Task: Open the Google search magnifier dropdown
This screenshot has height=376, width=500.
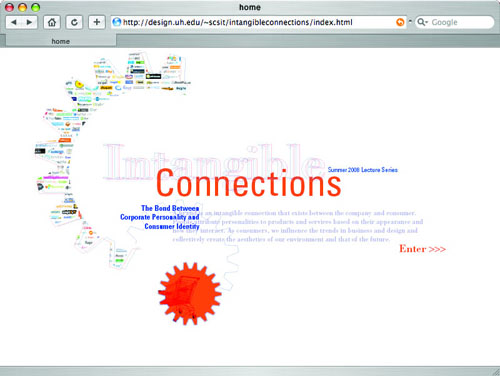Action: tap(422, 22)
